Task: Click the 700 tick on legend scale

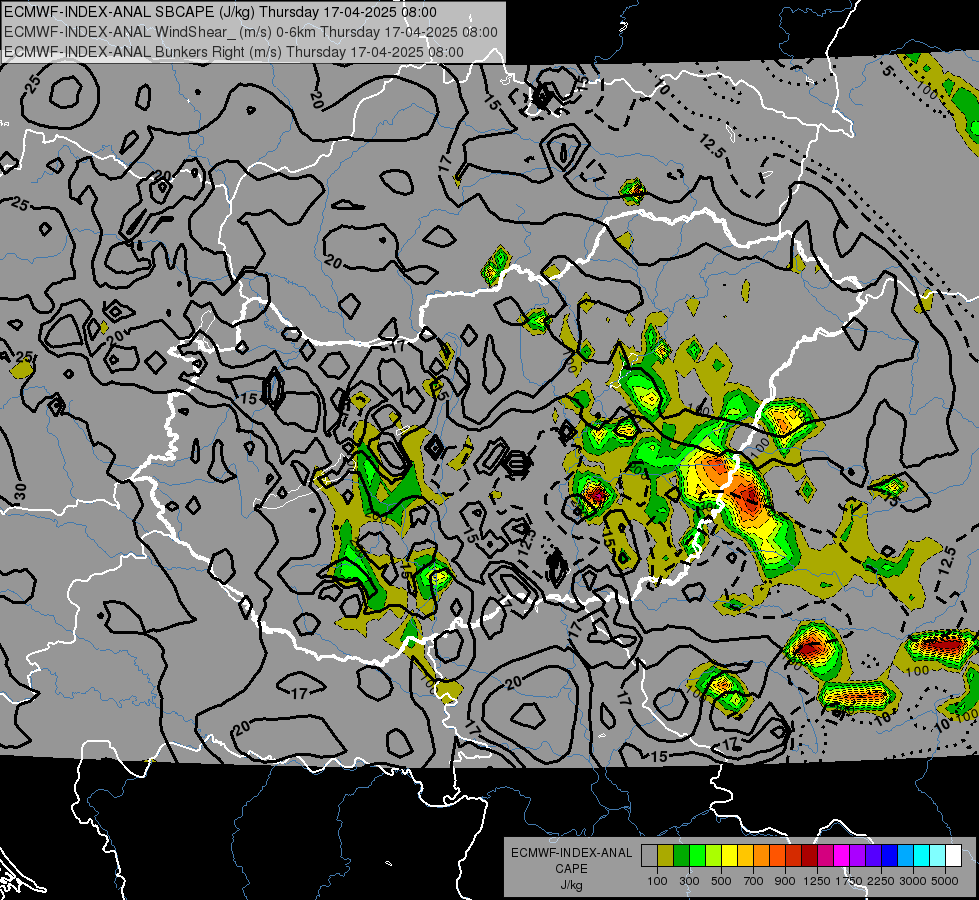Action: (x=754, y=881)
